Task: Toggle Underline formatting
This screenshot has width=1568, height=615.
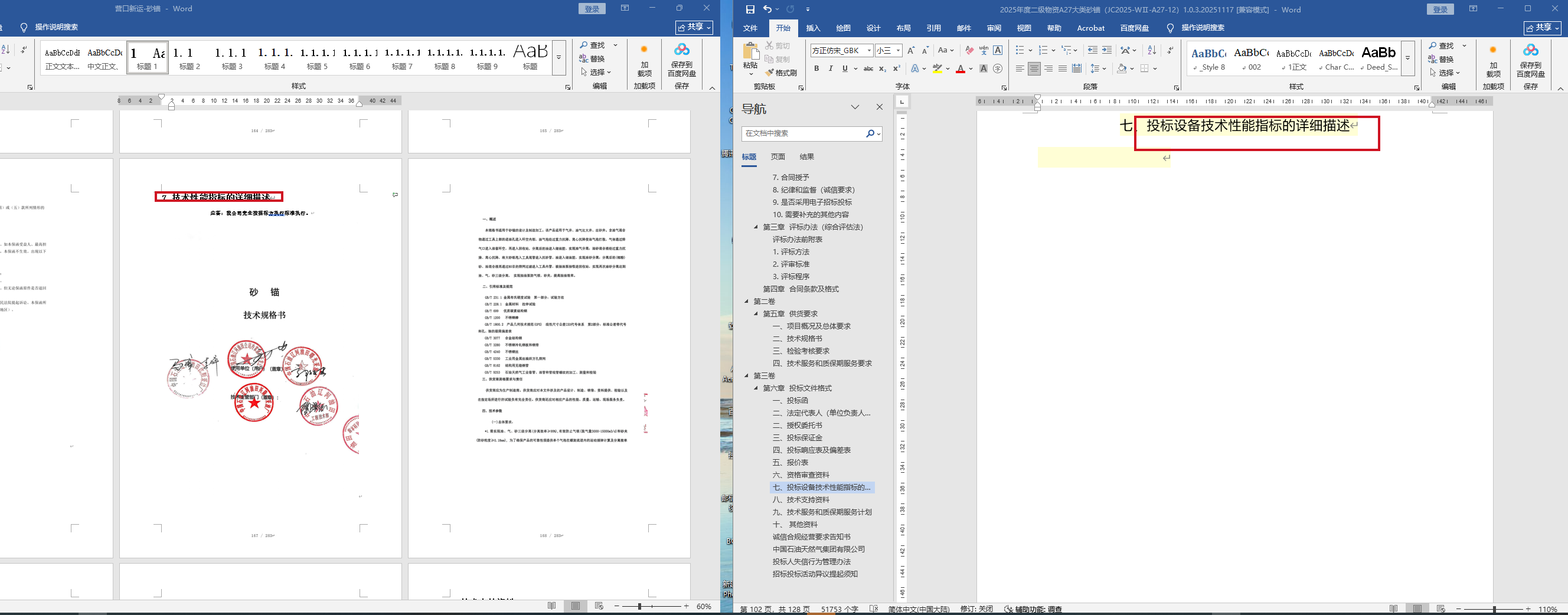Action: point(845,68)
